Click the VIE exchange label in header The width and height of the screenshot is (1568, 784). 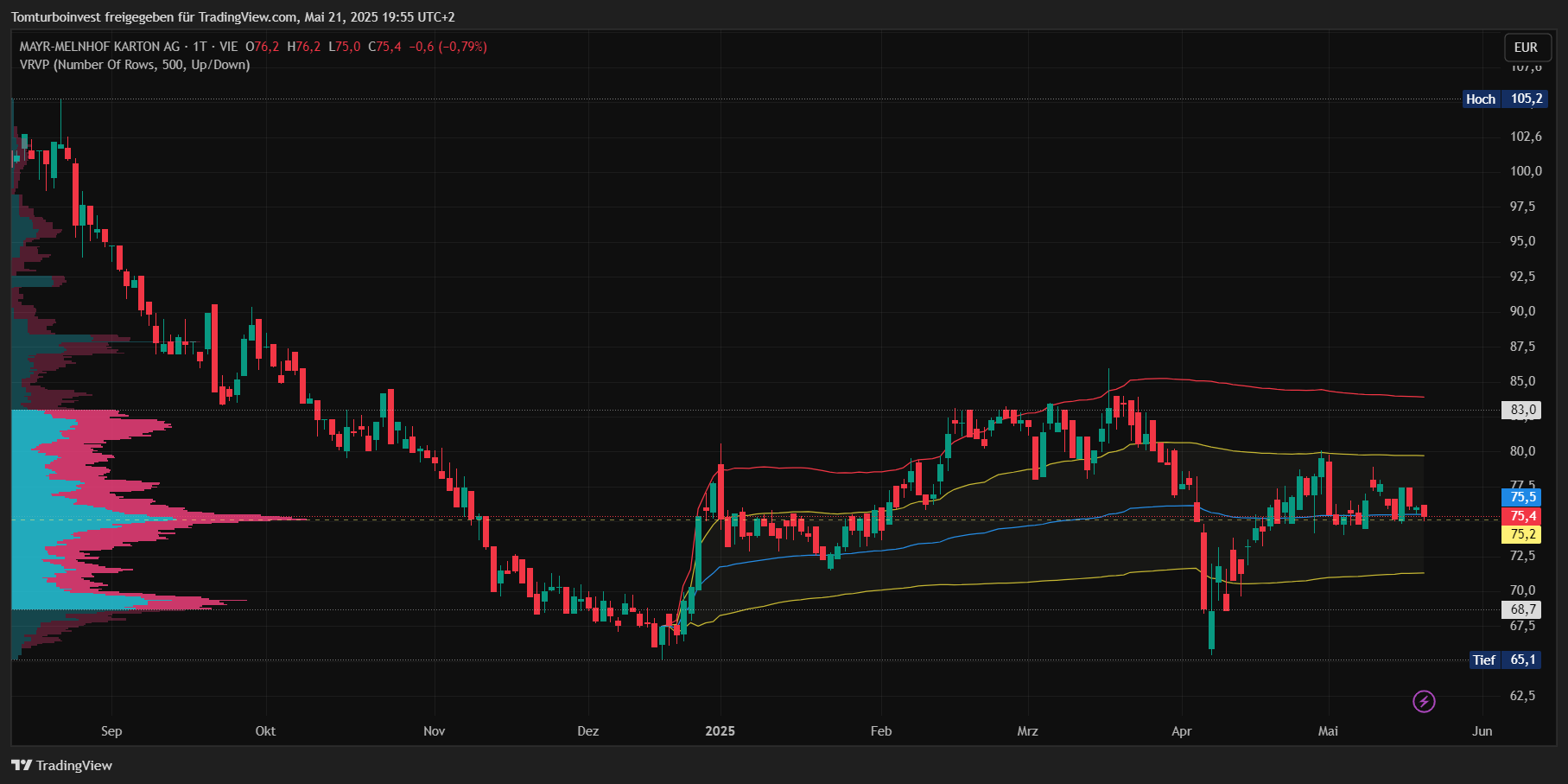(x=228, y=47)
